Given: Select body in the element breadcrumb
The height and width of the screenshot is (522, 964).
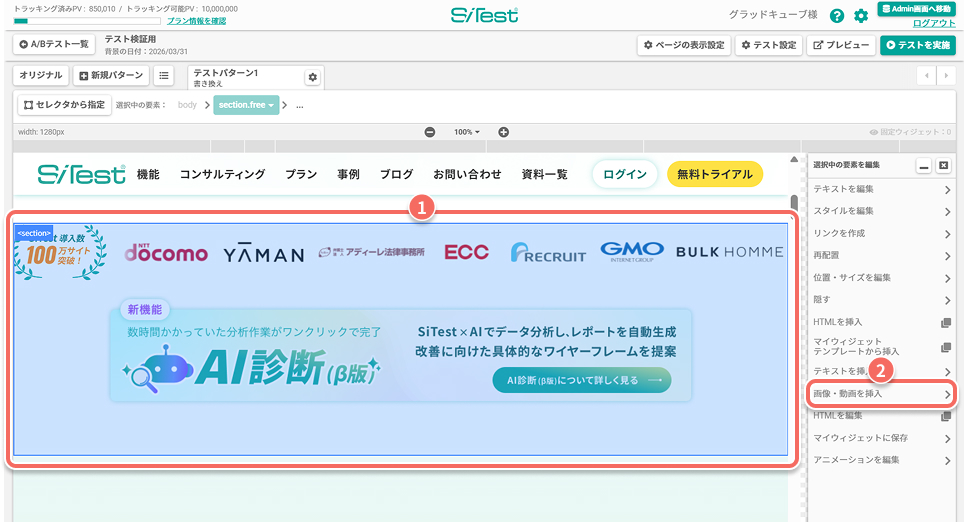Looking at the screenshot, I should tap(187, 105).
